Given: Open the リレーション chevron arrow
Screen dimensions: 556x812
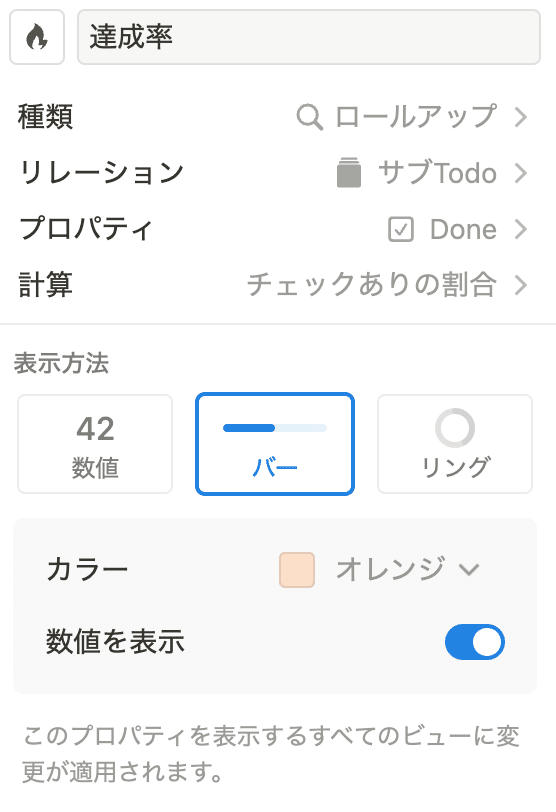Looking at the screenshot, I should tap(521, 173).
